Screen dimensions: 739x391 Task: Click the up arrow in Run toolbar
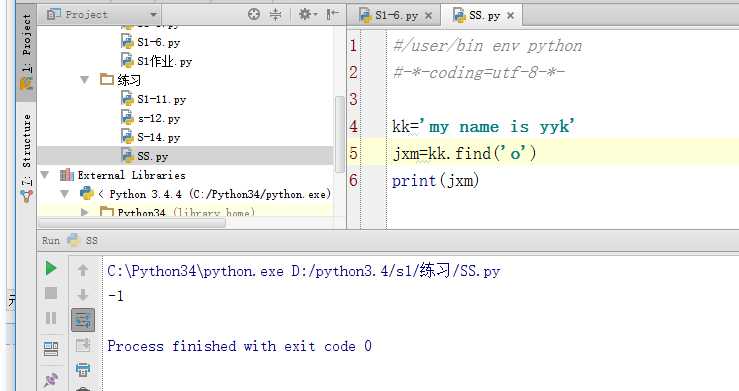(83, 270)
